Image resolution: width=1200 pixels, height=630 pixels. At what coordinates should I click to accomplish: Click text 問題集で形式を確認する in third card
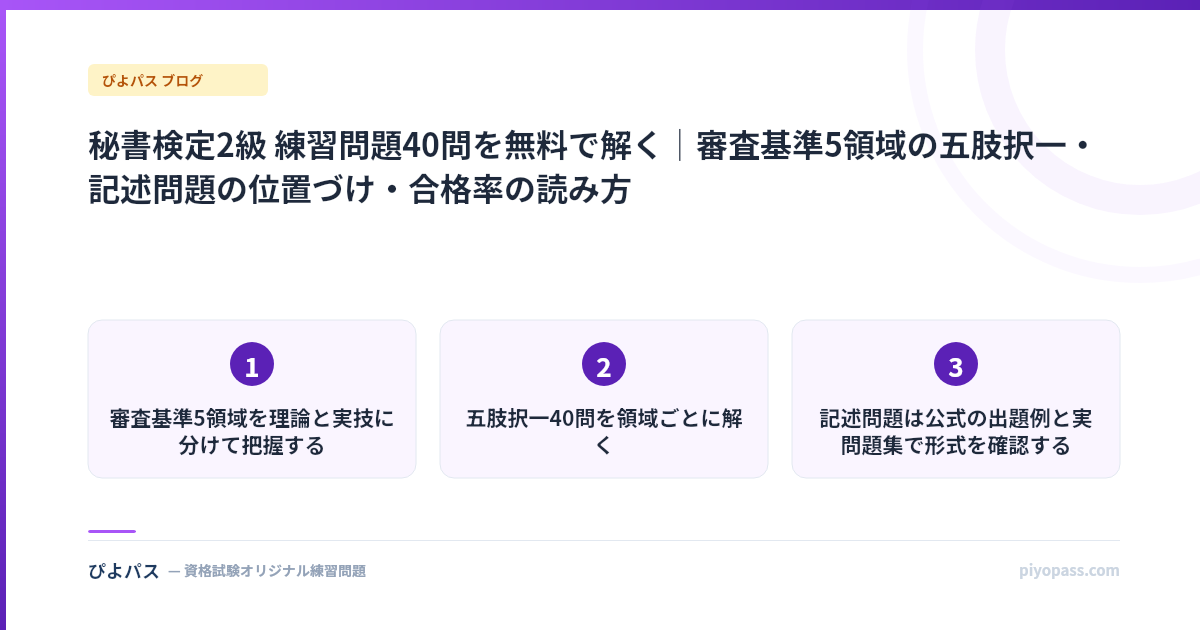tap(956, 445)
